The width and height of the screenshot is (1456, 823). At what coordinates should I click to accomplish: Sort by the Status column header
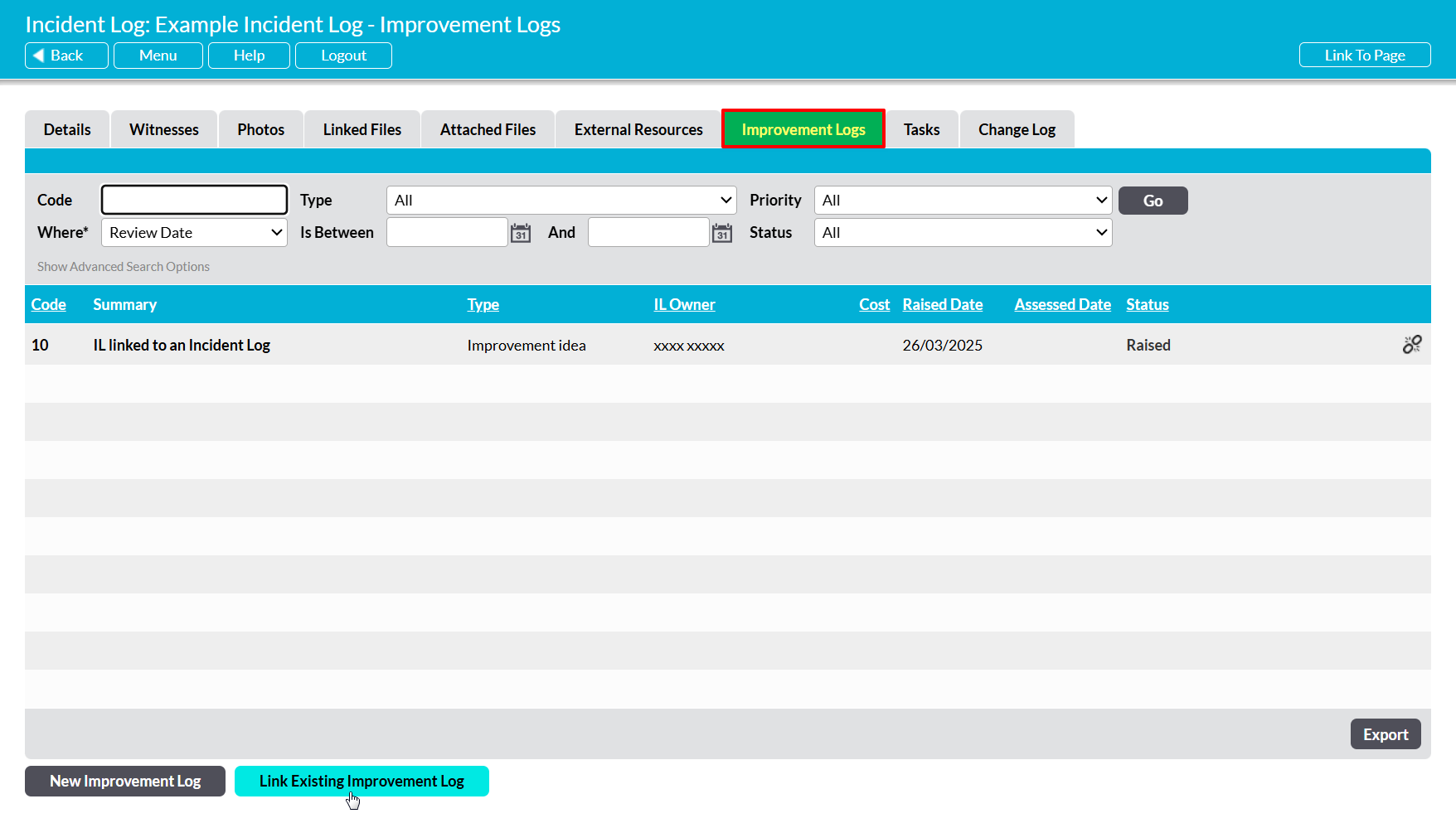tap(1148, 304)
